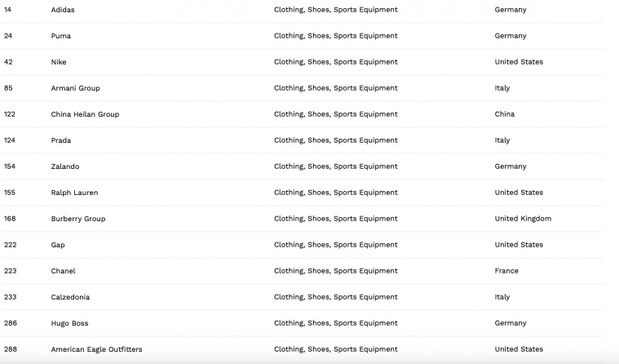Click rank number 42
Viewport: 619px width, 364px height.
[x=8, y=62]
